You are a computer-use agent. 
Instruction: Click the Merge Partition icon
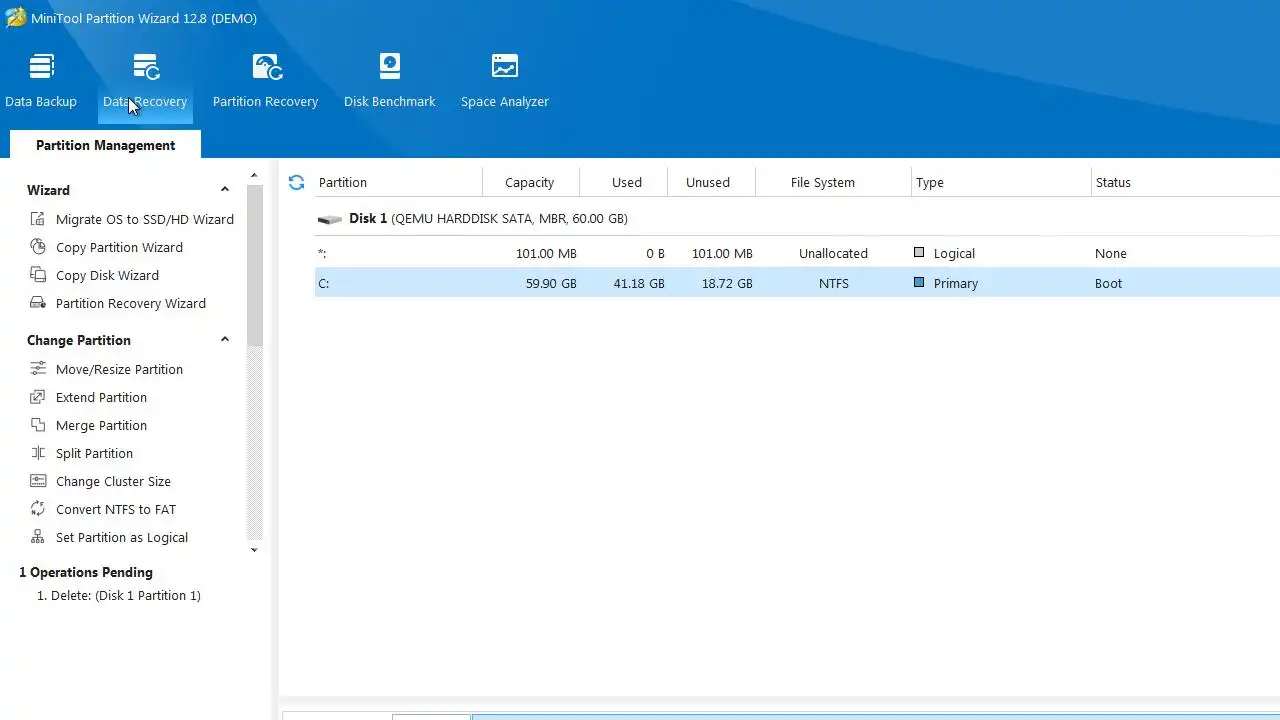(38, 425)
